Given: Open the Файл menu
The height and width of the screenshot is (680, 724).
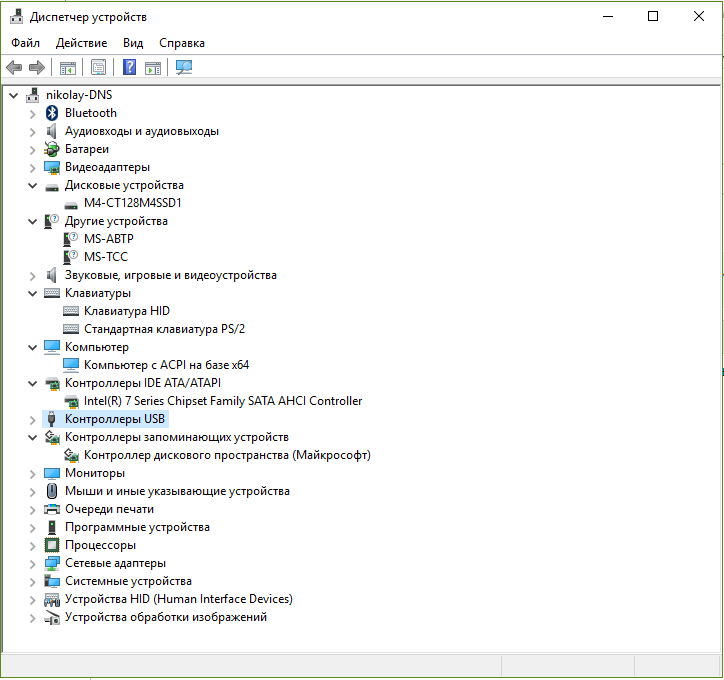Looking at the screenshot, I should (x=25, y=43).
